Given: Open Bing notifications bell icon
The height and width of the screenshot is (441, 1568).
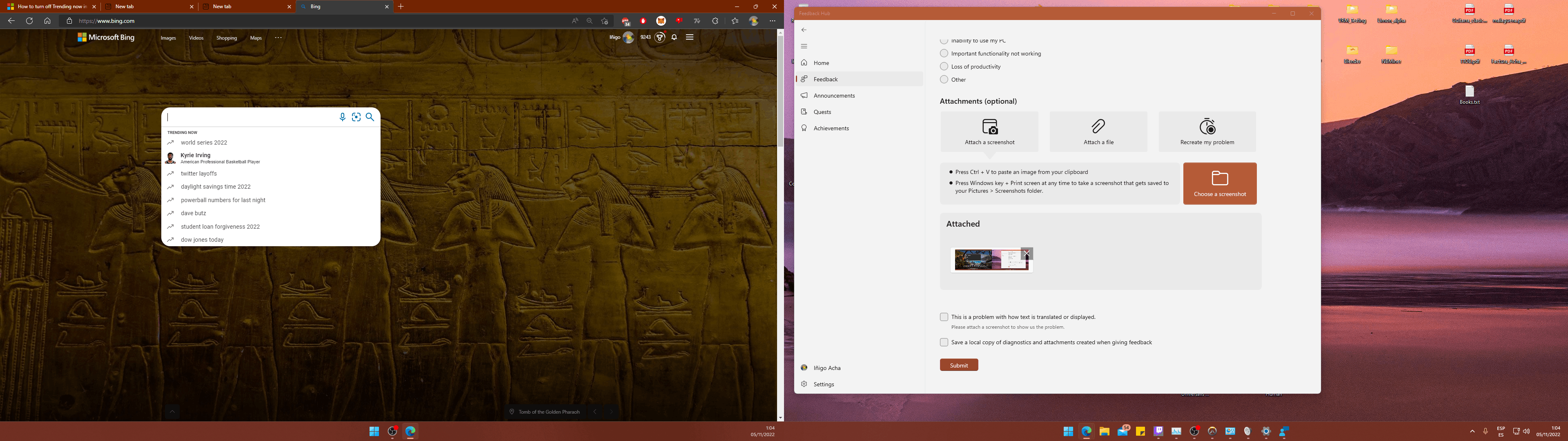Looking at the screenshot, I should click(675, 37).
